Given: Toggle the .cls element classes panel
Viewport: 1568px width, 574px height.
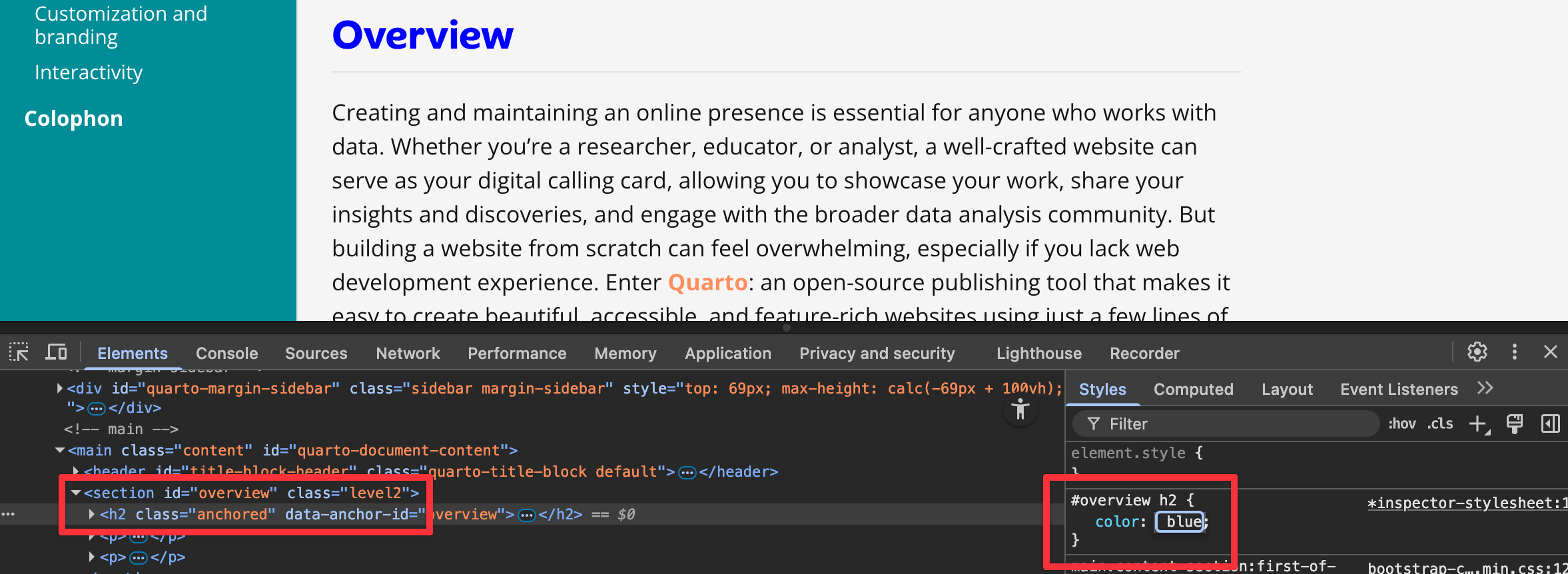Looking at the screenshot, I should [1440, 424].
